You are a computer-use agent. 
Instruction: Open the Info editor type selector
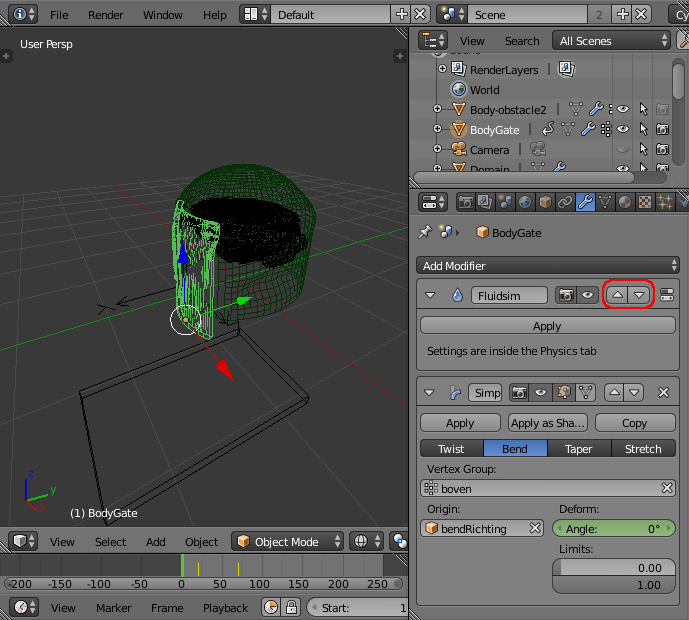click(24, 15)
